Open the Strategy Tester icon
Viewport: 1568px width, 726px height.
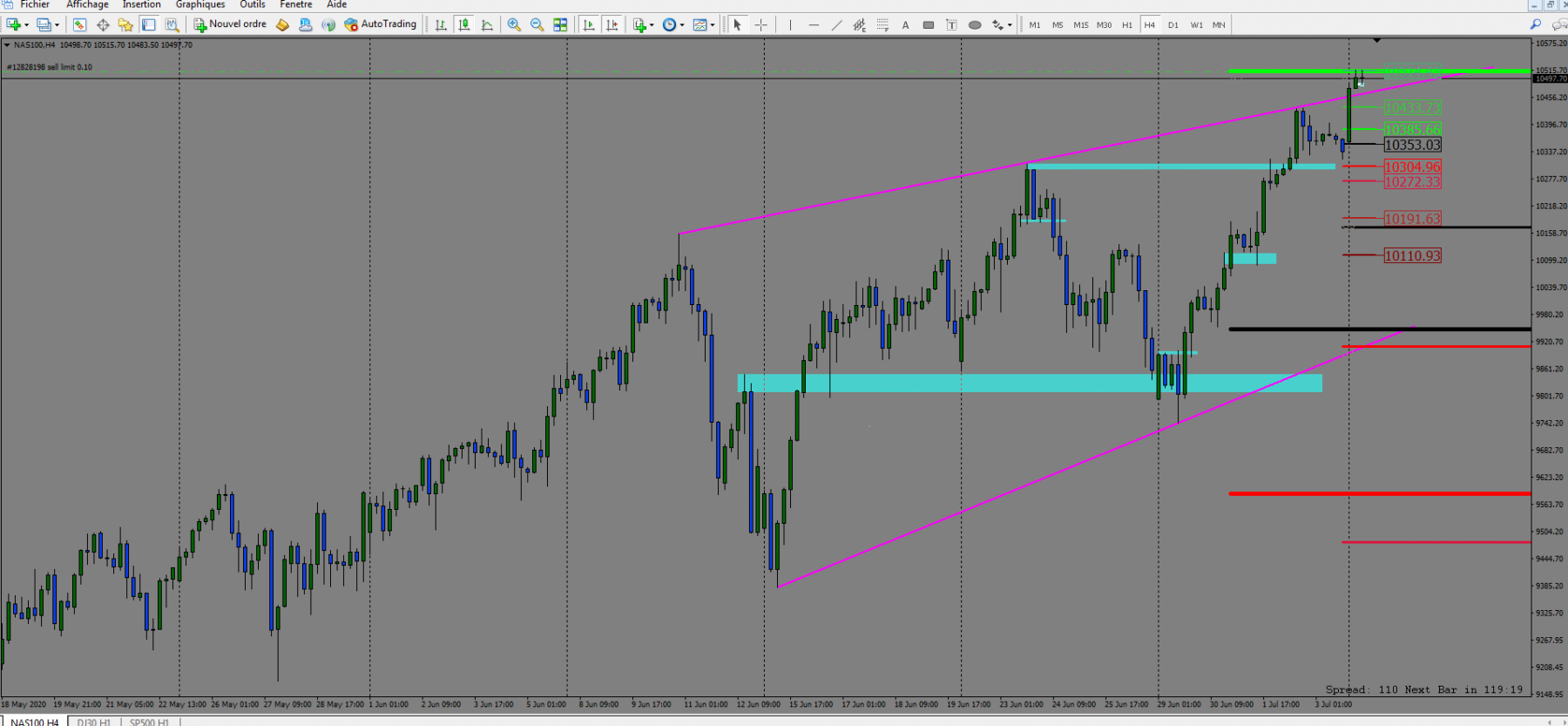pos(172,24)
